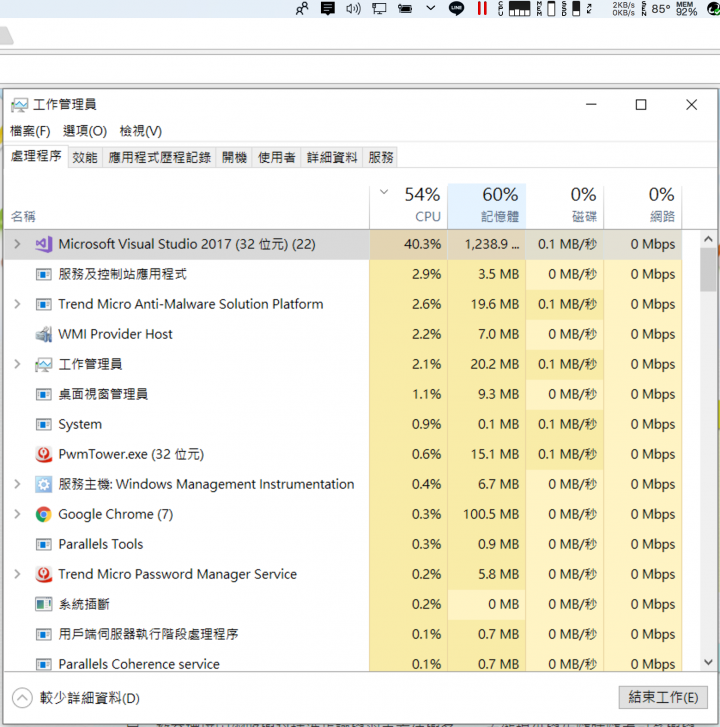Click the 服務及控制站應用程式 process icon
The height and width of the screenshot is (727, 720).
click(44, 274)
